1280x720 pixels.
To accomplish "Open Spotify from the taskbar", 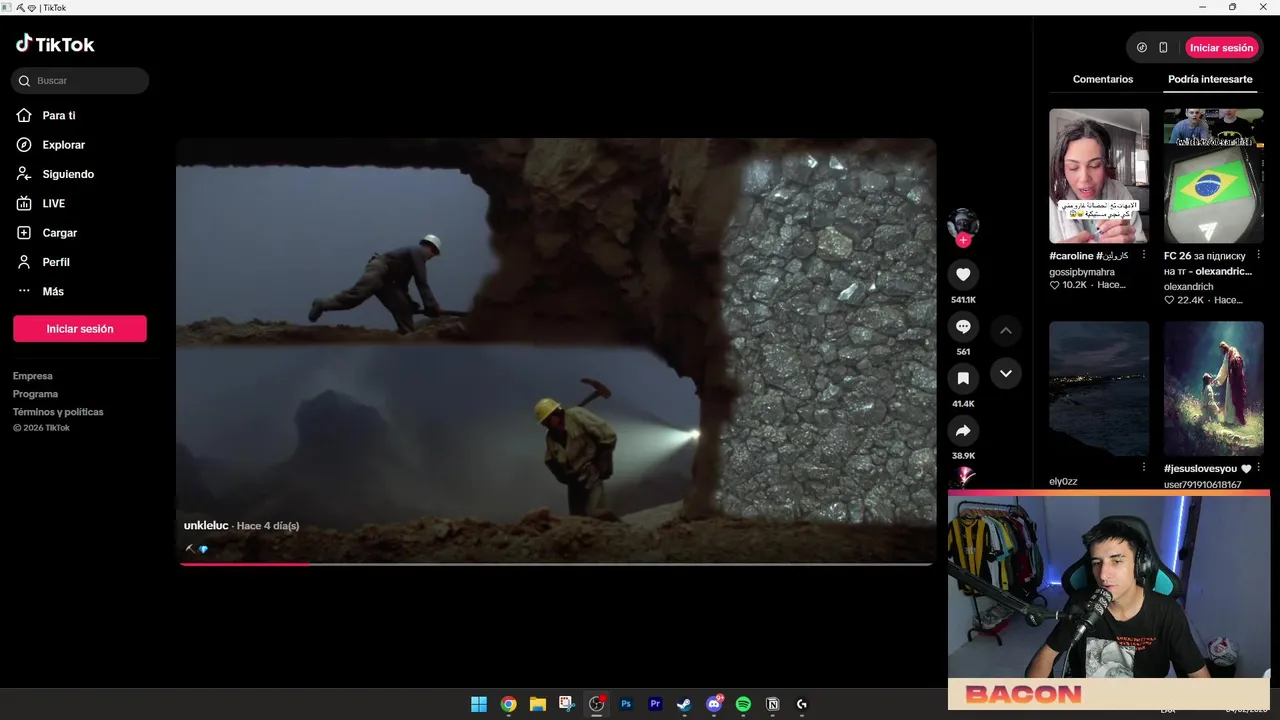I will click(743, 704).
